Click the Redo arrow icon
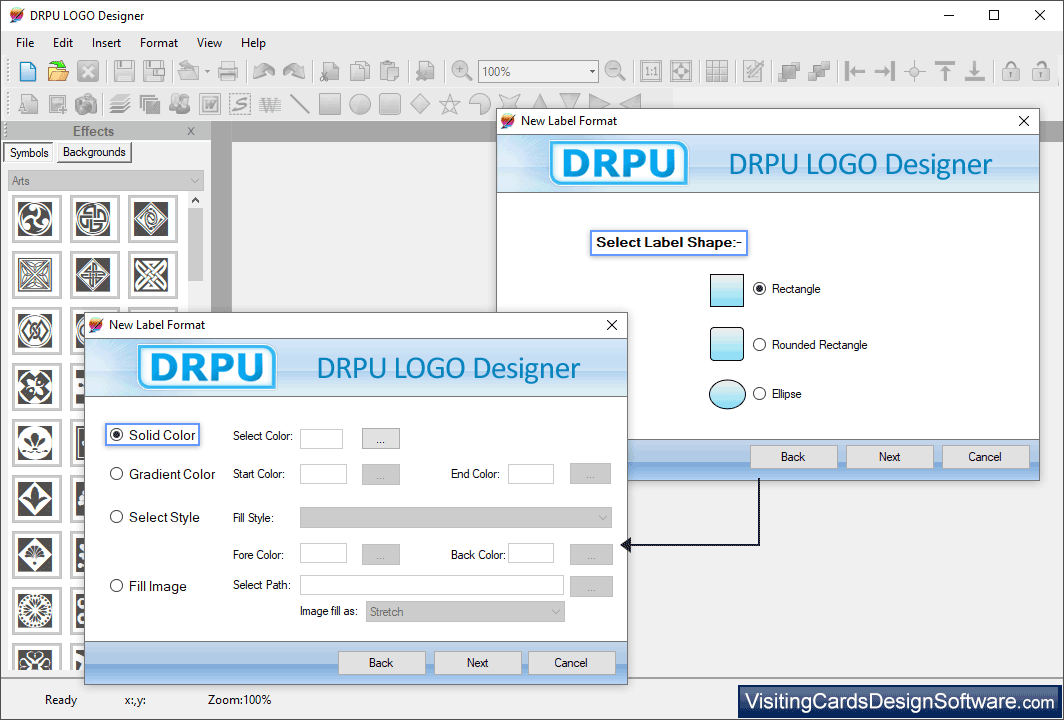The height and width of the screenshot is (720, 1064). tap(294, 71)
